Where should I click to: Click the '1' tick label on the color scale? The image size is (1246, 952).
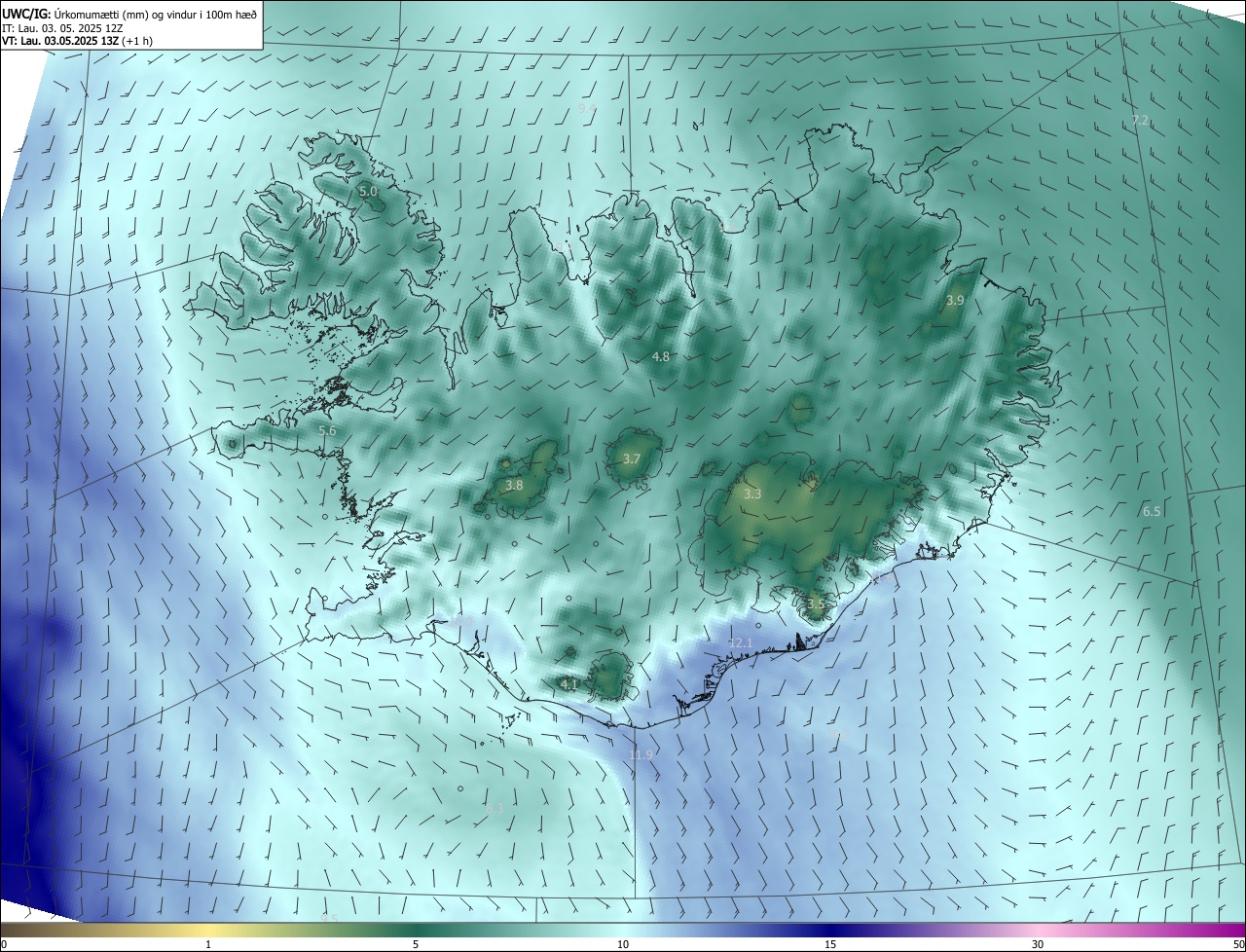[x=208, y=945]
